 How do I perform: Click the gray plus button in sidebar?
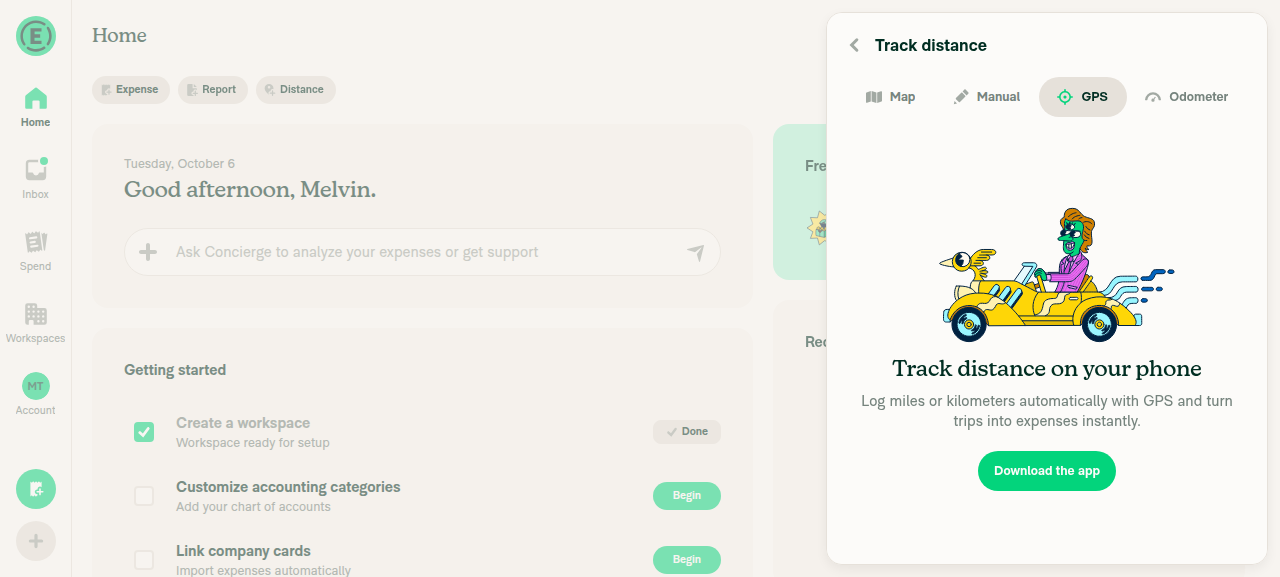coord(36,541)
